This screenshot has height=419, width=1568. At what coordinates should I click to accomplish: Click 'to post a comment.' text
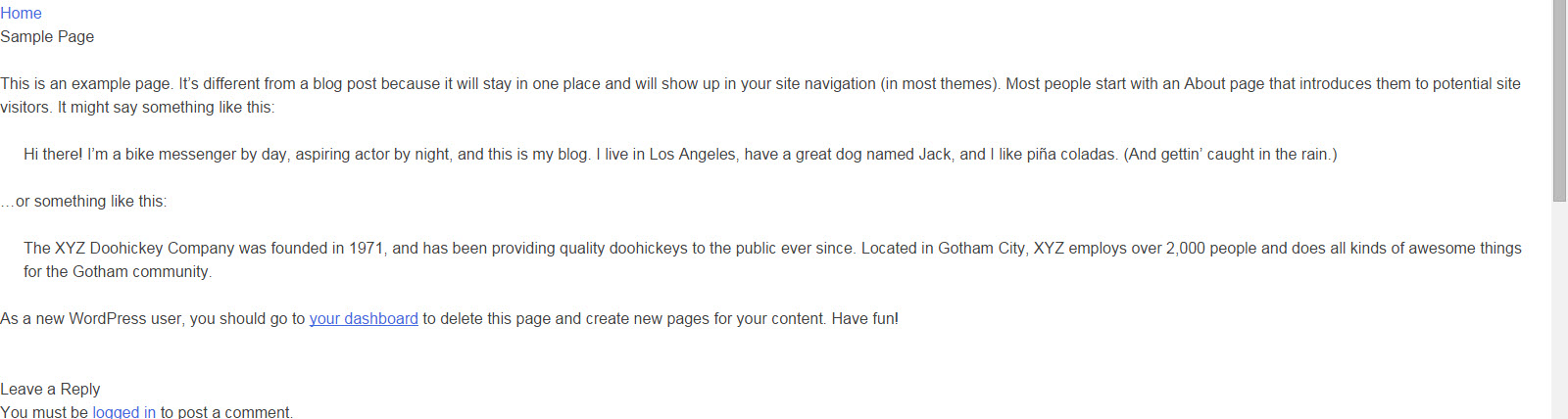(x=226, y=411)
